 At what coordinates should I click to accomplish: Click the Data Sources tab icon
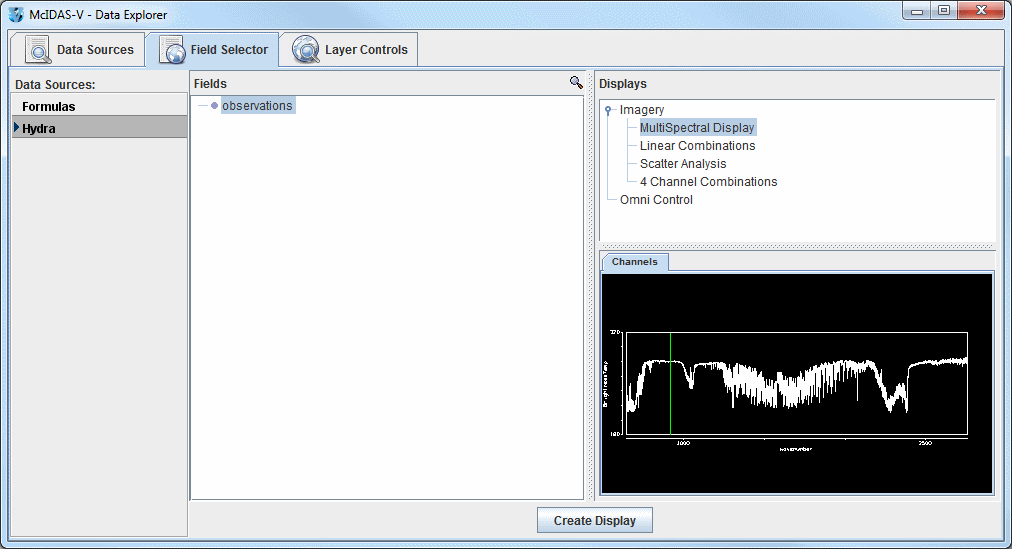click(x=38, y=49)
